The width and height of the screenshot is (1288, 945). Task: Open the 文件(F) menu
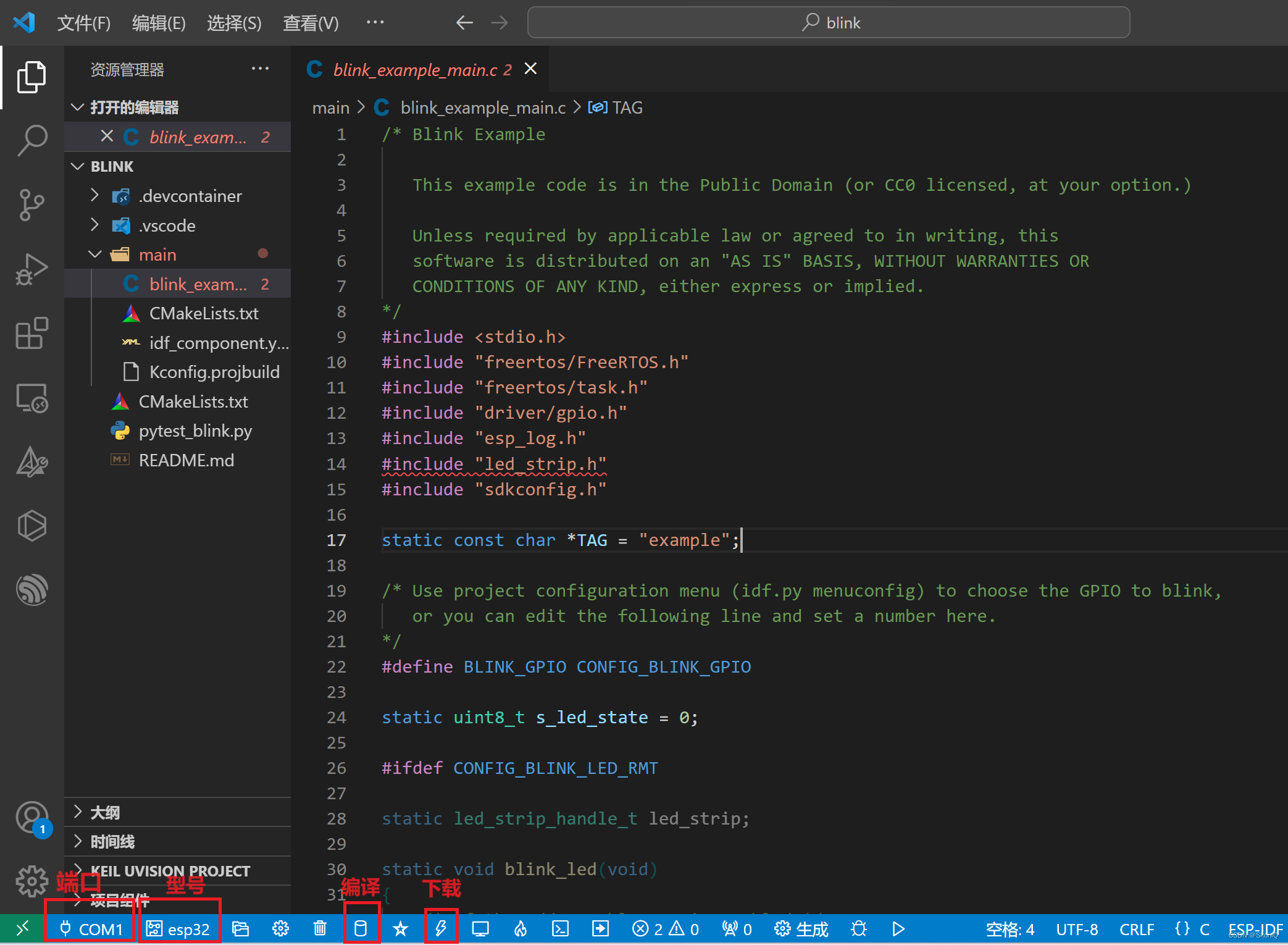[x=83, y=23]
